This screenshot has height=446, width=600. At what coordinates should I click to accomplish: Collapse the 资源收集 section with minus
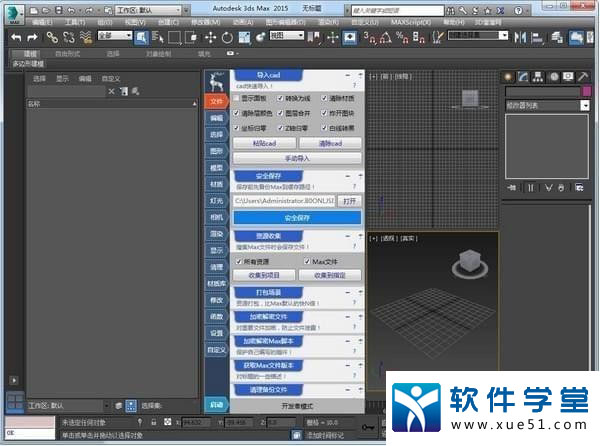(x=348, y=236)
